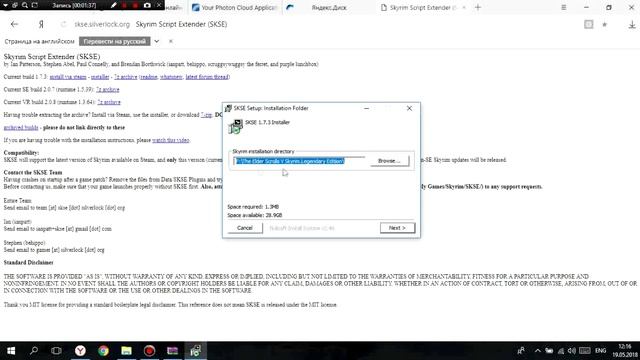Viewport: 640px width, 360px height.
Task: Download build 1.7.3 7z archive link
Action: 125,77
